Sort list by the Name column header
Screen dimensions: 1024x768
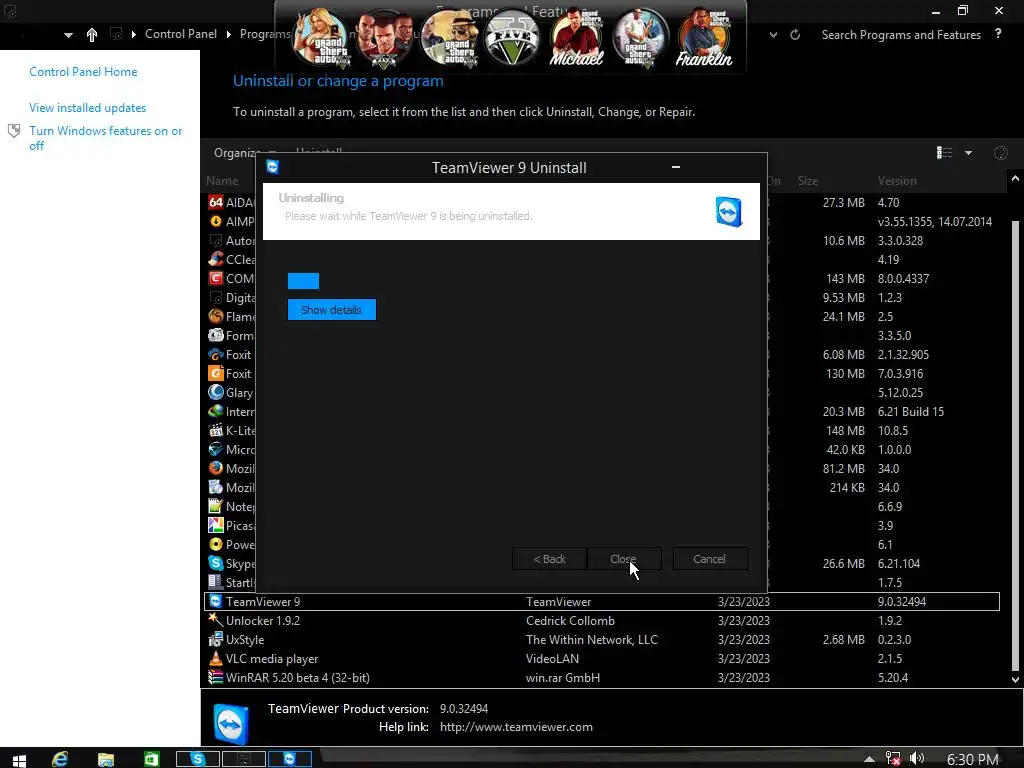click(222, 181)
